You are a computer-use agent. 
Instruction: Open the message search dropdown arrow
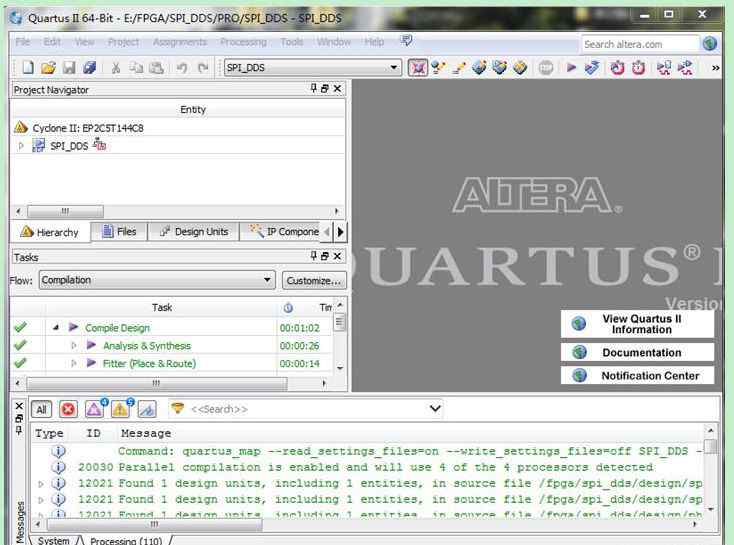(x=435, y=409)
